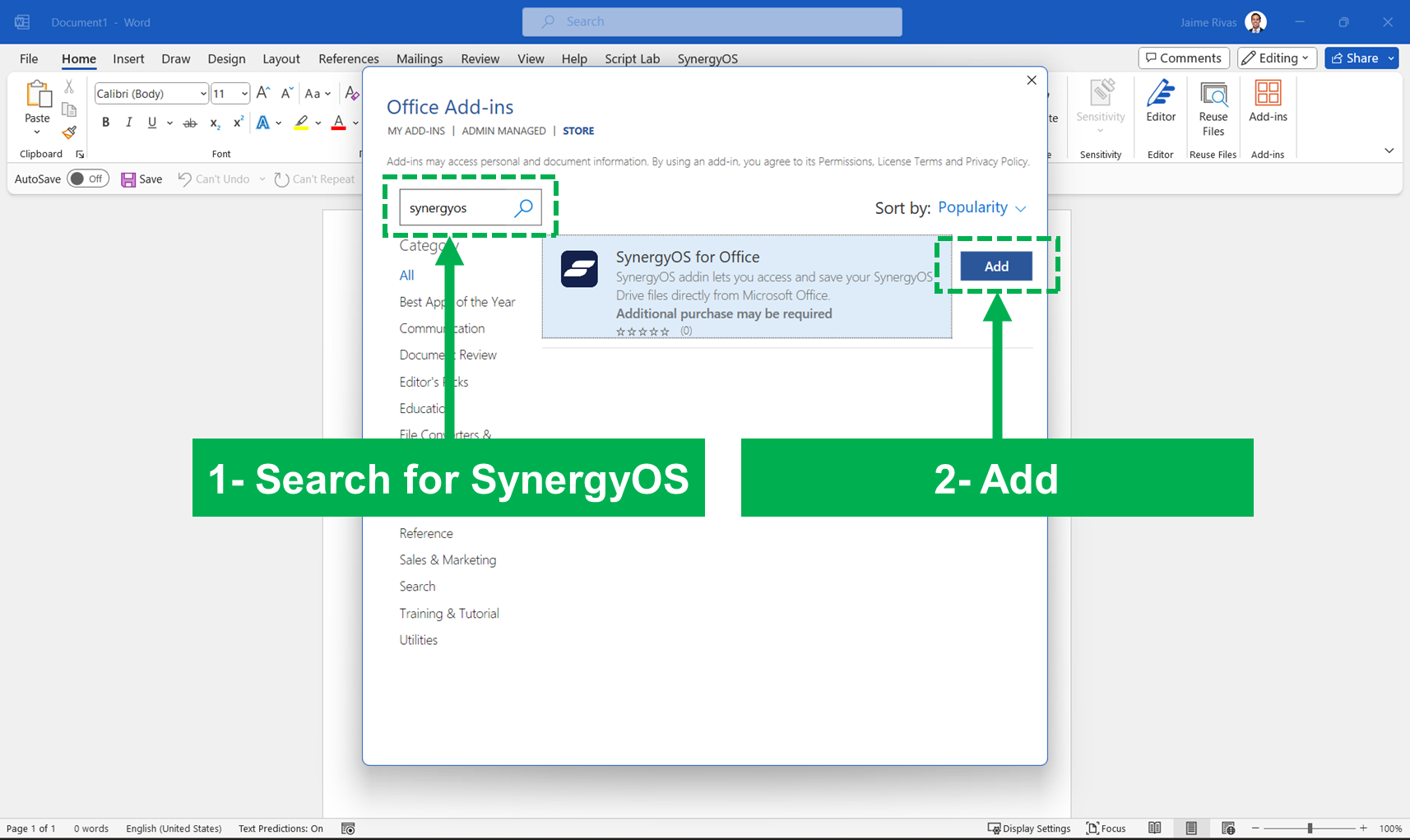
Task: Toggle Text Predictions status
Action: point(281,828)
